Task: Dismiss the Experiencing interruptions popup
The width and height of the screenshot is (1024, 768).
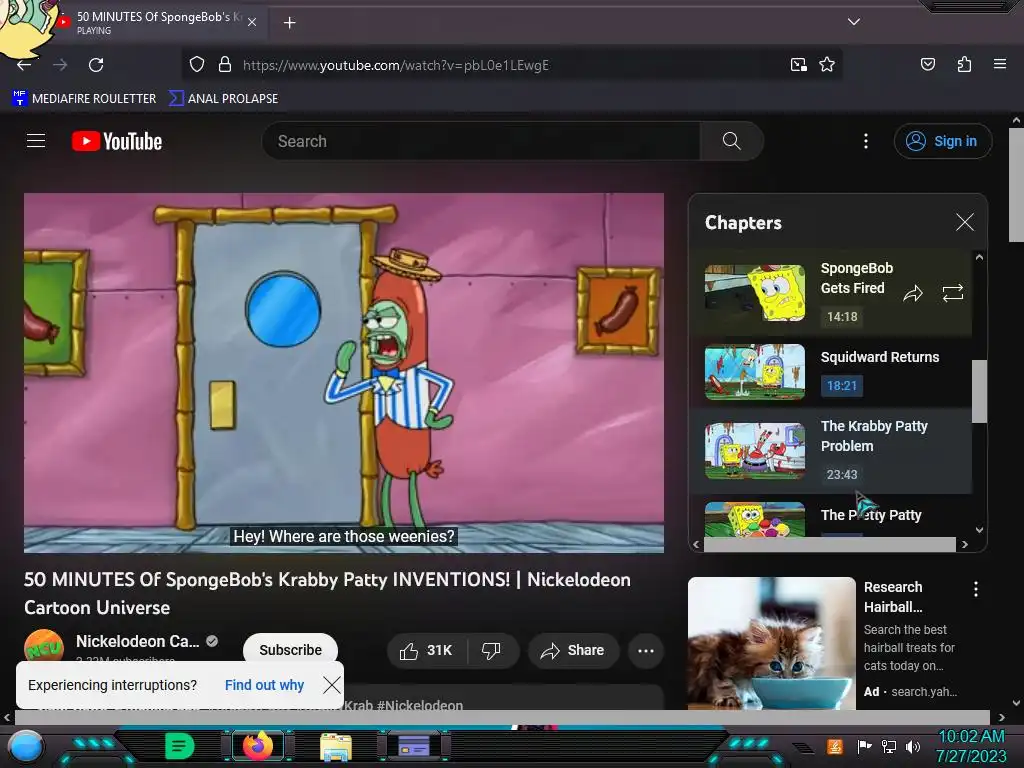Action: coord(332,685)
